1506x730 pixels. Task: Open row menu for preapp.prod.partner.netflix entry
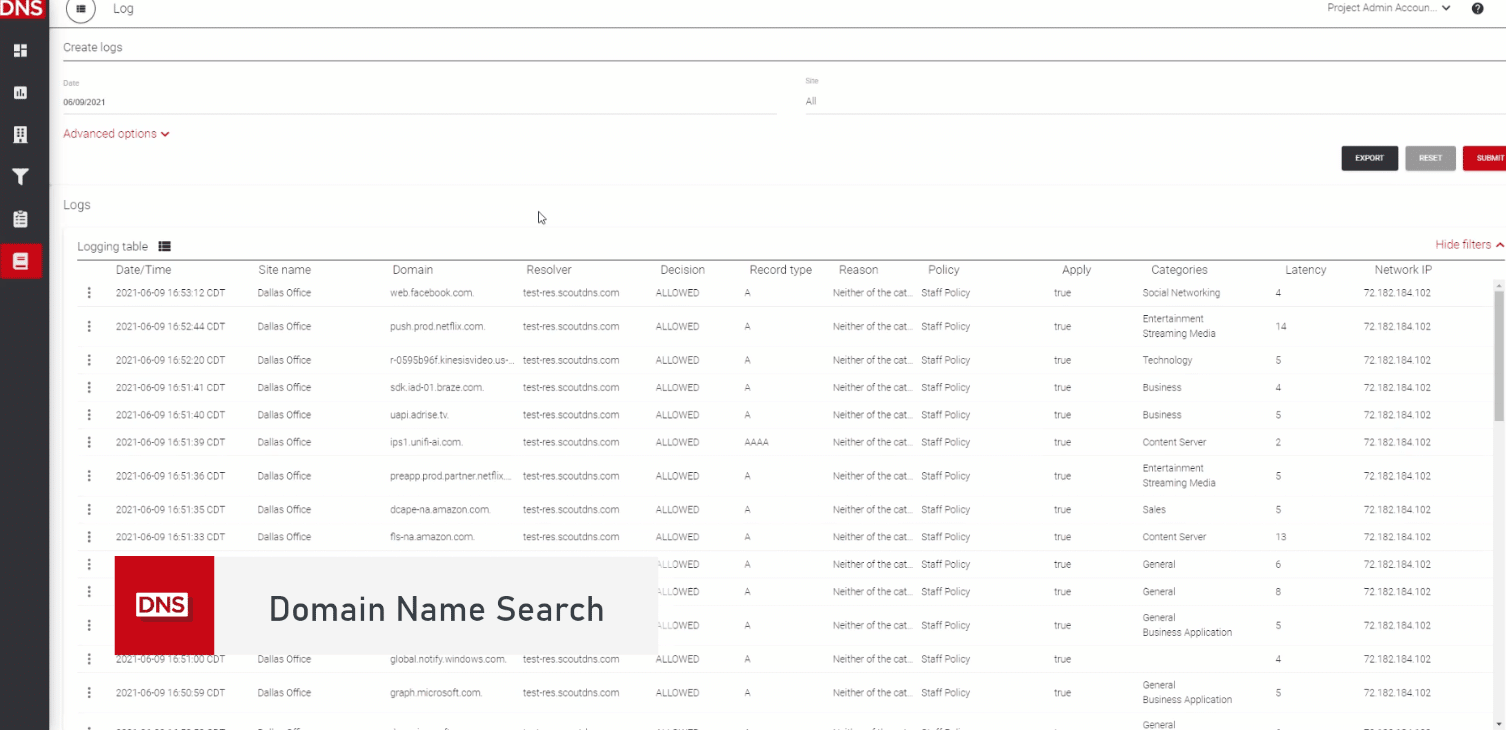pyautogui.click(x=89, y=476)
